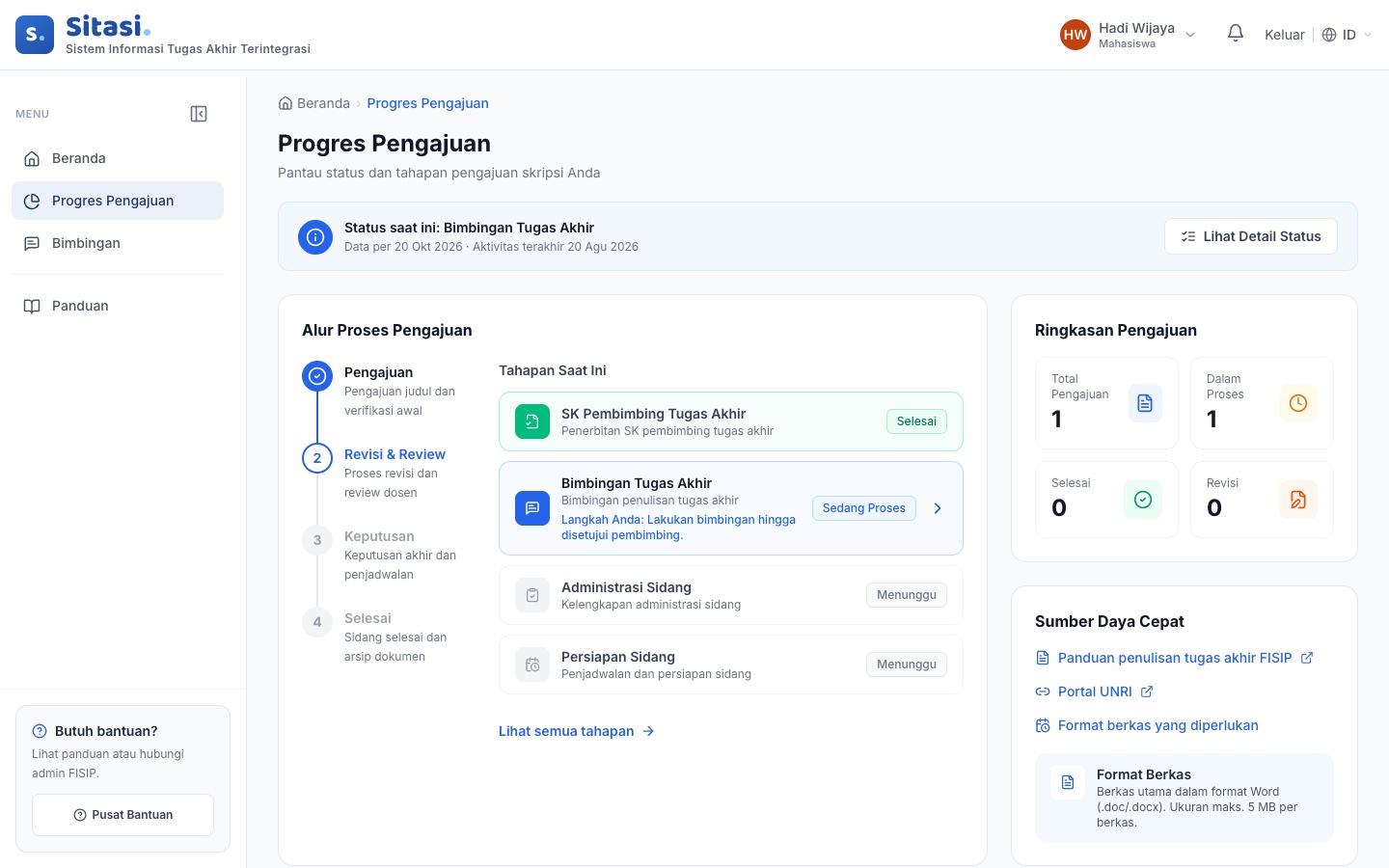
Task: Click Progres Pengajuan breadcrumb
Action: pyautogui.click(x=427, y=103)
